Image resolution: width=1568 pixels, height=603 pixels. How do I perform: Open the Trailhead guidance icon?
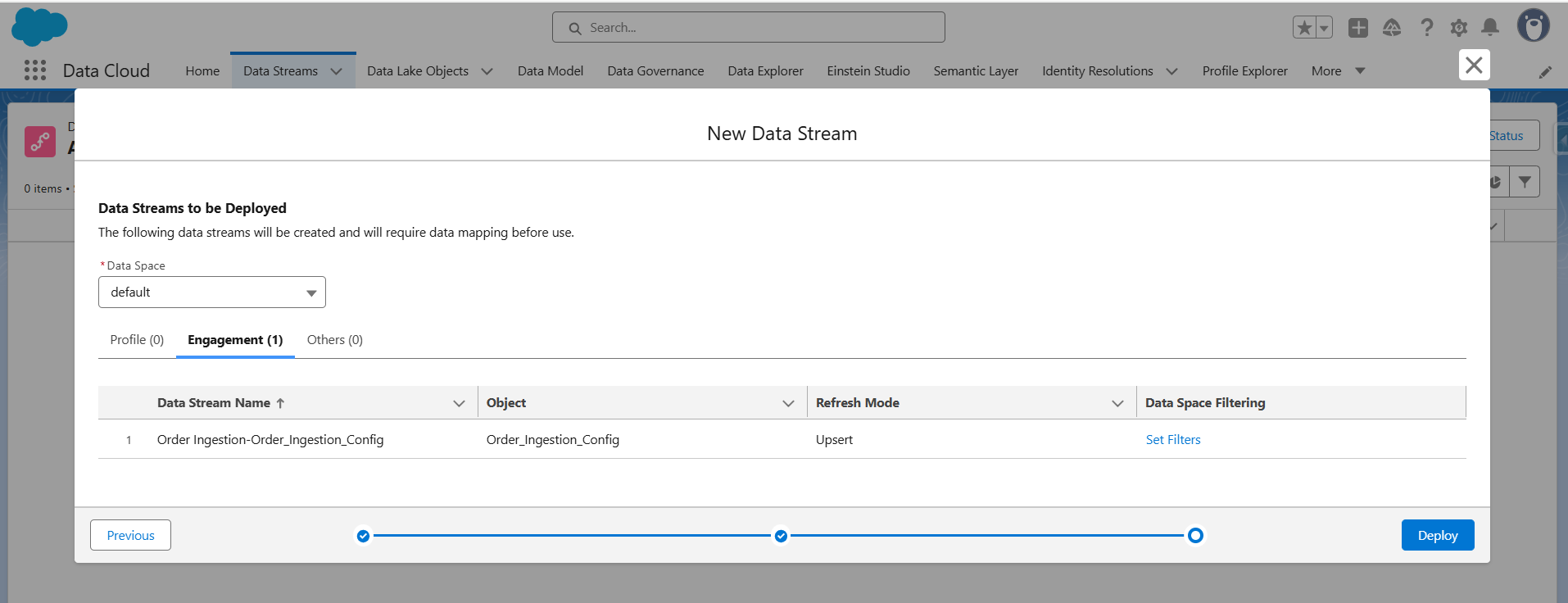(1392, 28)
